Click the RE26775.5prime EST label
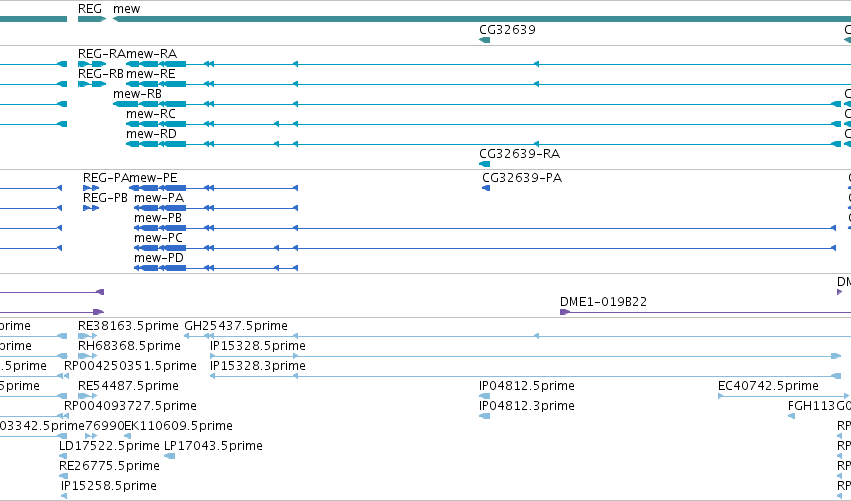Viewport: 851px width, 501px height. pyautogui.click(x=109, y=466)
